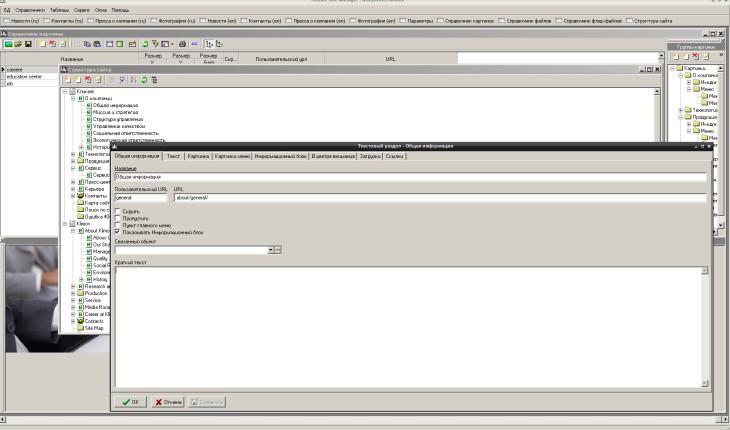This screenshot has height=430, width=730.
Task: Switch to Параметры window button
Action: coord(417,21)
